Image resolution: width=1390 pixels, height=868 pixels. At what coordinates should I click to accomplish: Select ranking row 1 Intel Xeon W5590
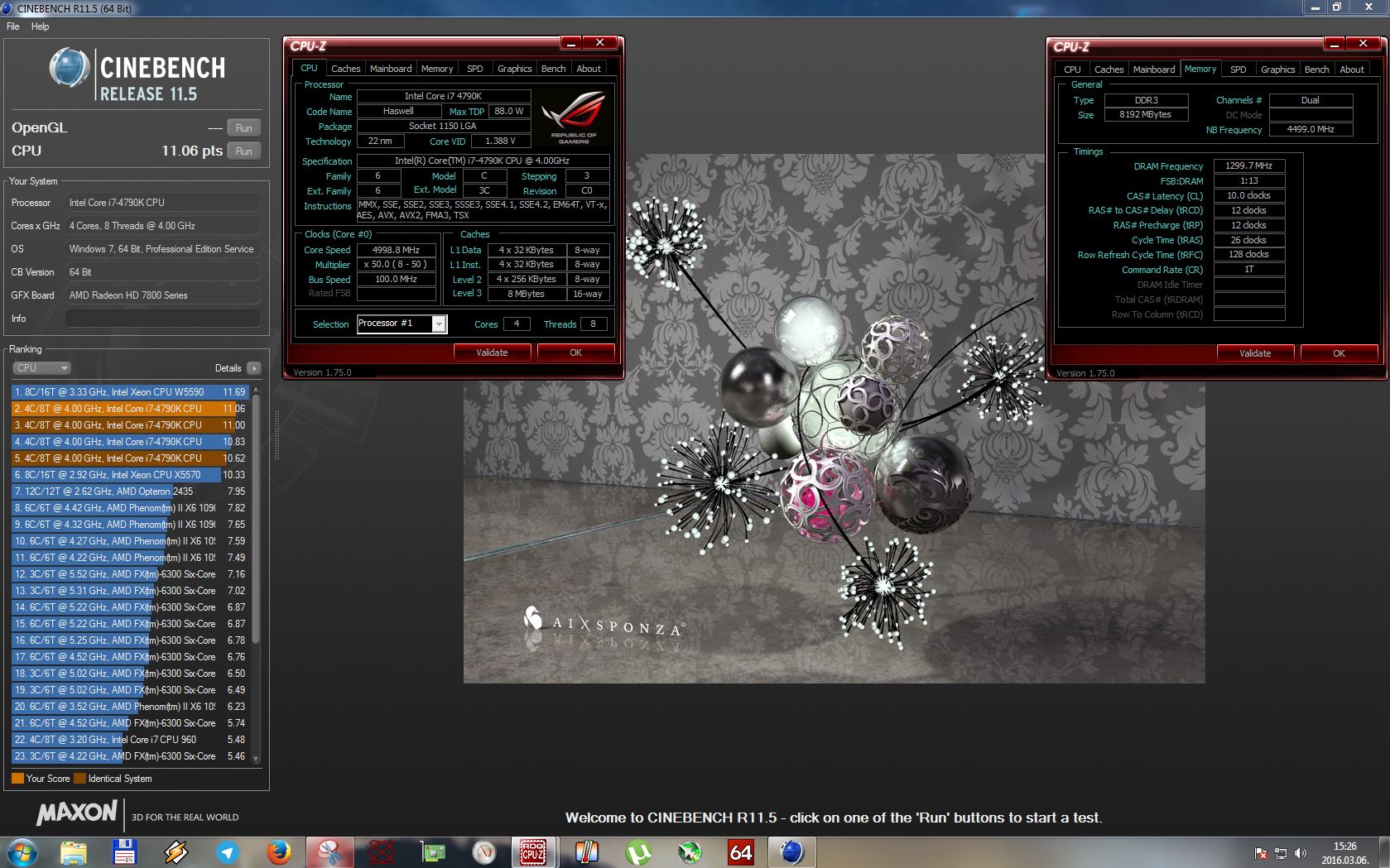tap(128, 392)
